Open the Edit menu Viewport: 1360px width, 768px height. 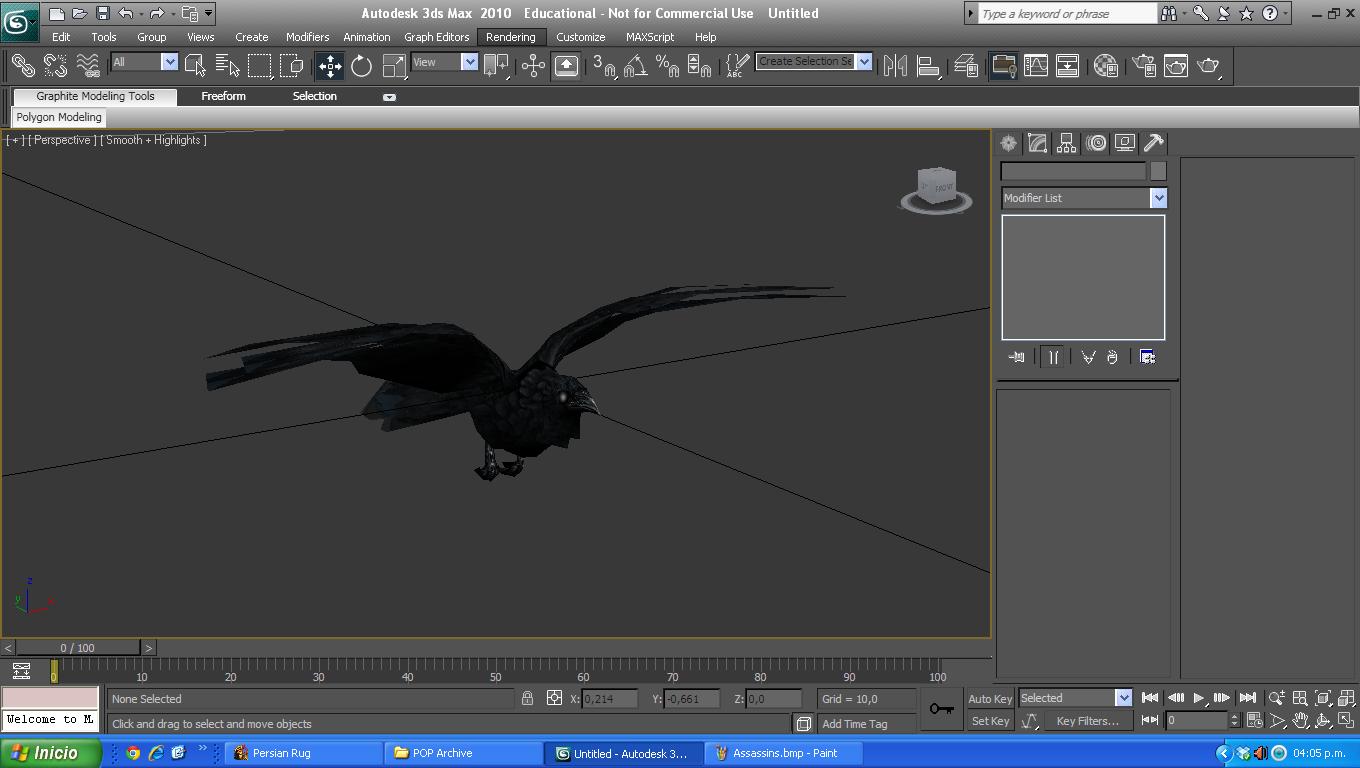(61, 37)
